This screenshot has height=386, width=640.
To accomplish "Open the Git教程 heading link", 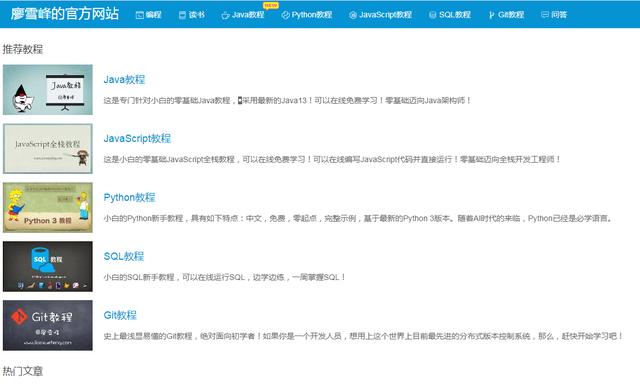I will pyautogui.click(x=120, y=315).
